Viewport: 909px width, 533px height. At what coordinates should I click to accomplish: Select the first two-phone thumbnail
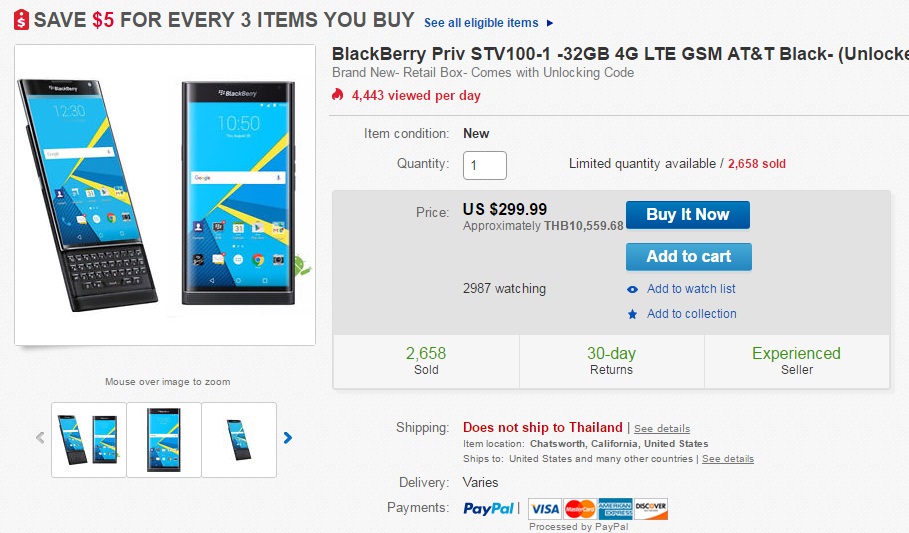tap(89, 439)
